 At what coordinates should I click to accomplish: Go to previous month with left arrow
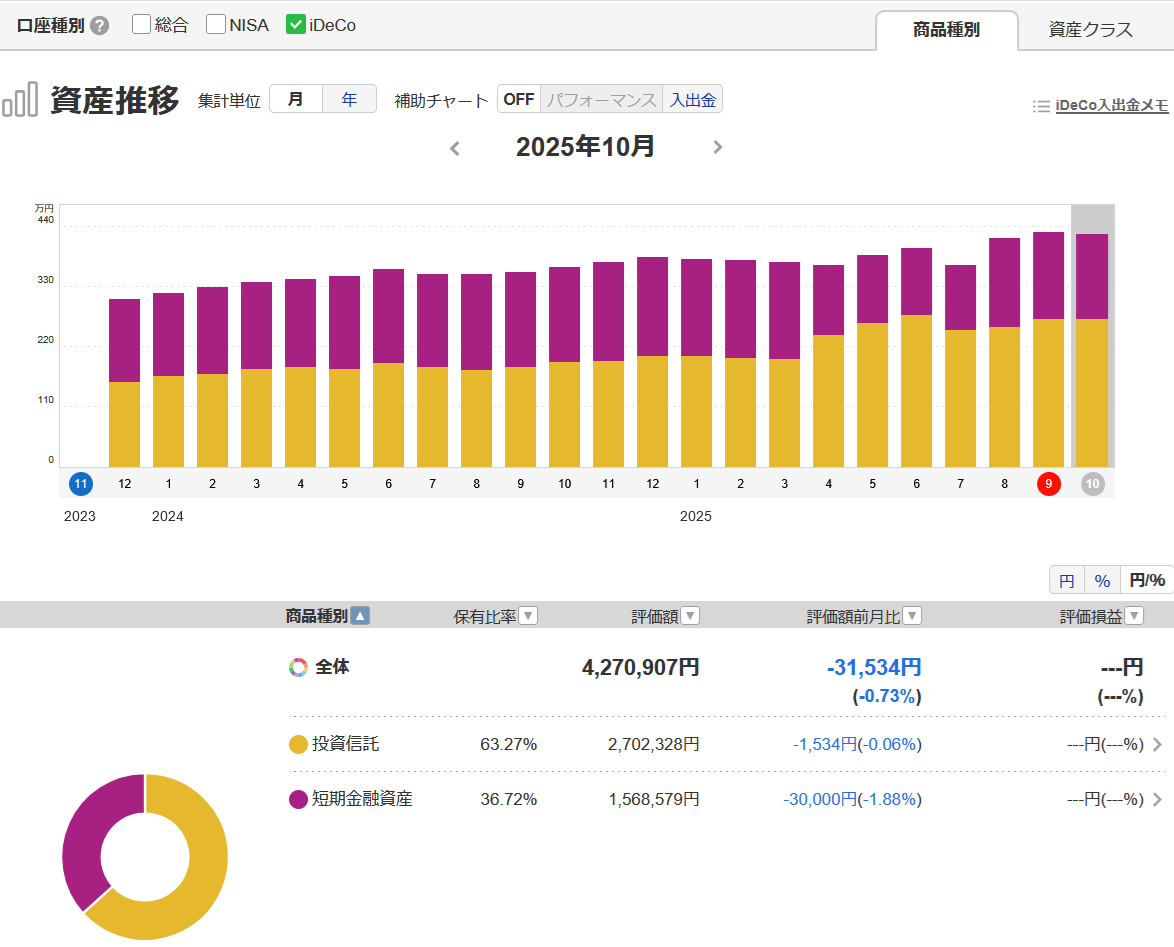tap(455, 148)
